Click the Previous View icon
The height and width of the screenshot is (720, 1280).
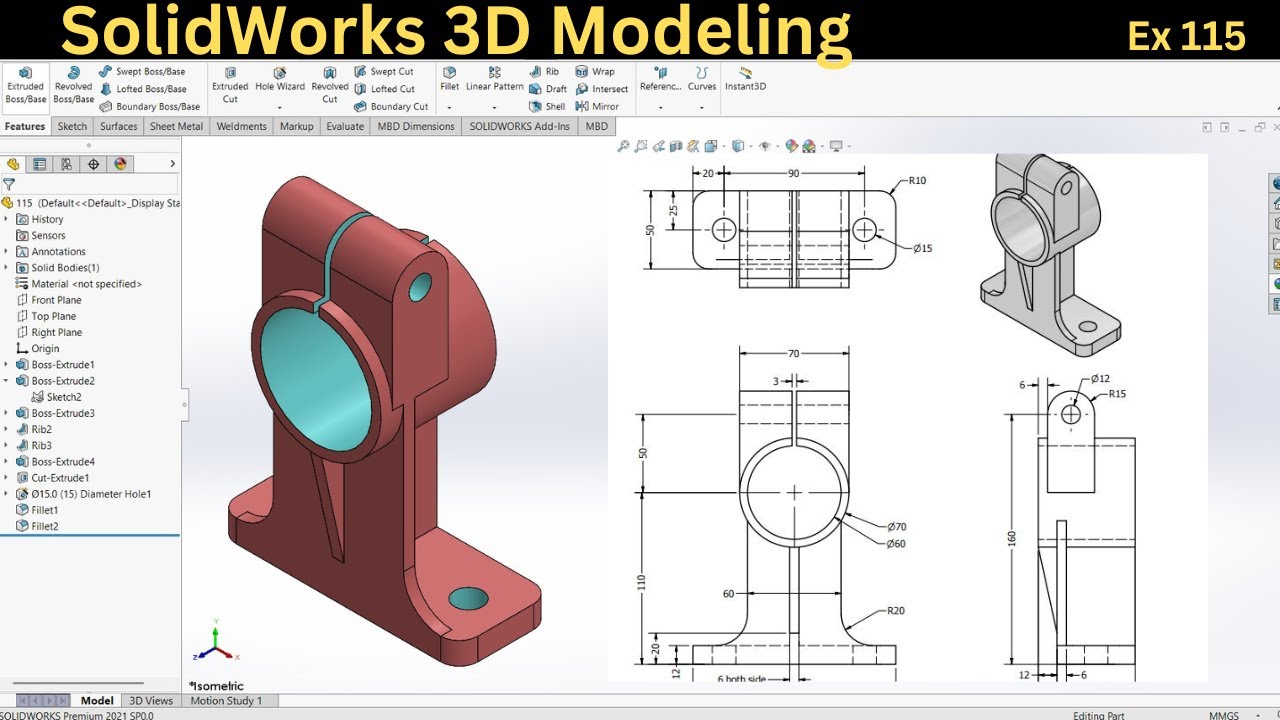point(658,146)
